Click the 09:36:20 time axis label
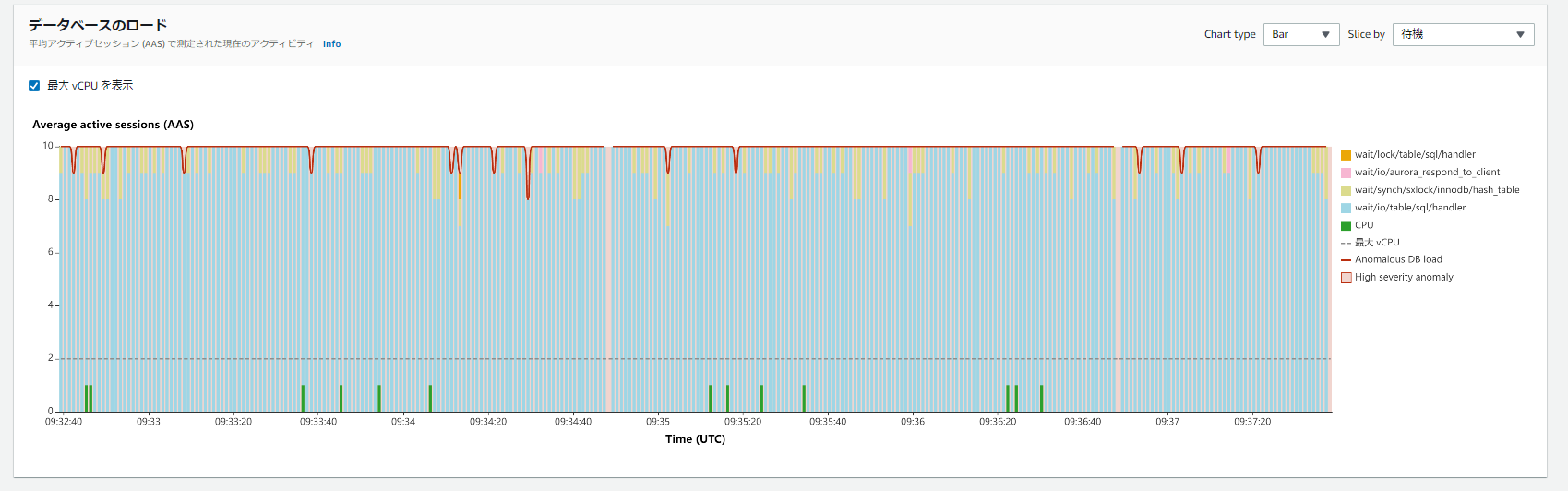Screen dimensions: 1568x491 tap(998, 422)
